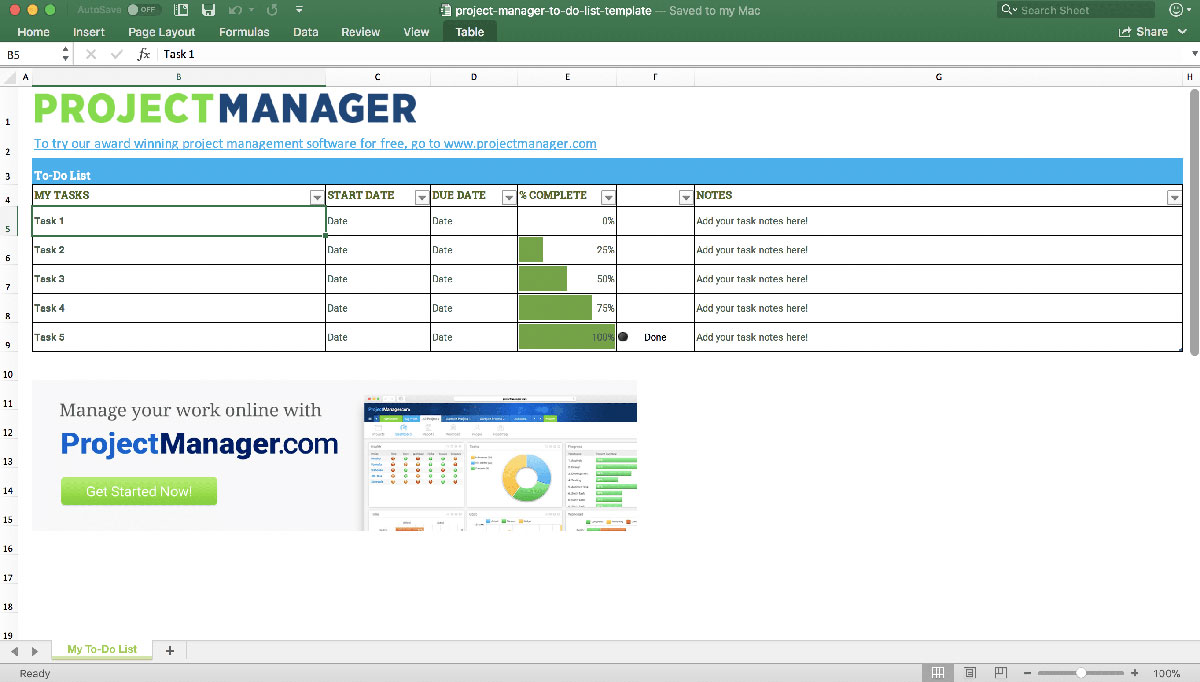Click the Name Box showing B5
Viewport: 1200px width, 682px height.
tap(29, 54)
